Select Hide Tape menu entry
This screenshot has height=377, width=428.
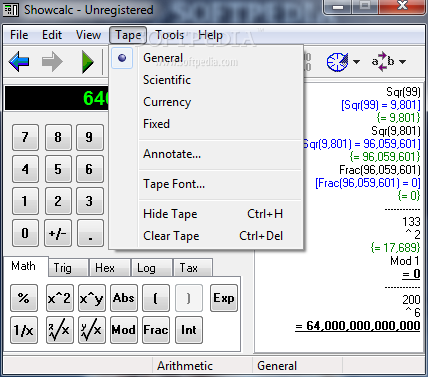206,214
